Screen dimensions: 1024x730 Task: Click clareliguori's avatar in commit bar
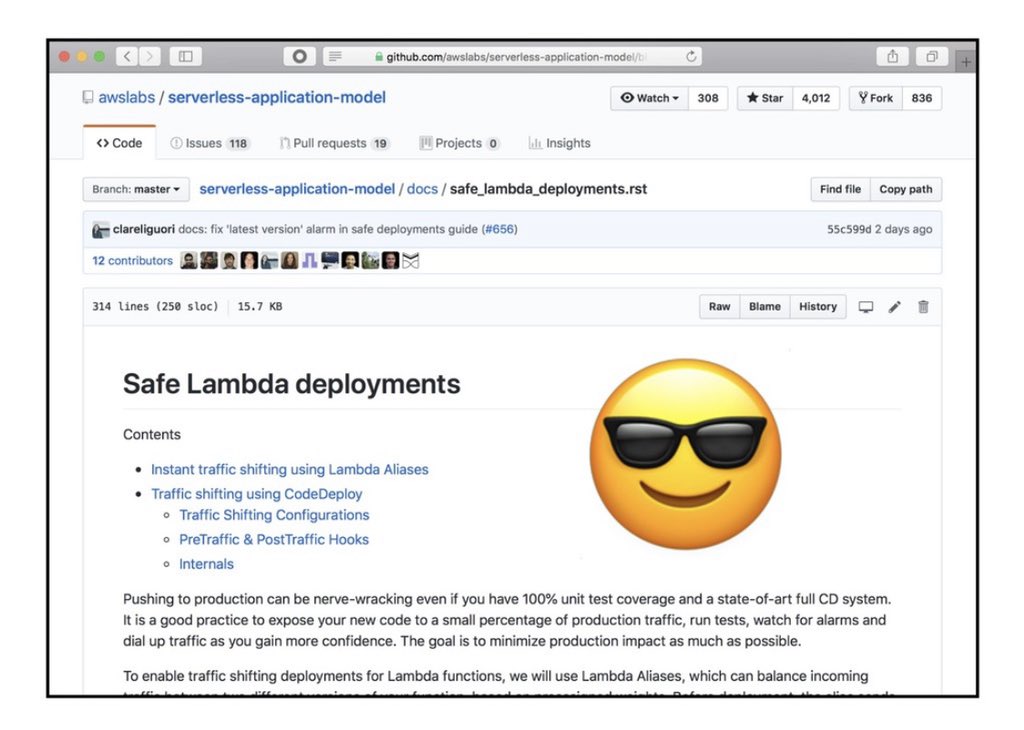(101, 230)
